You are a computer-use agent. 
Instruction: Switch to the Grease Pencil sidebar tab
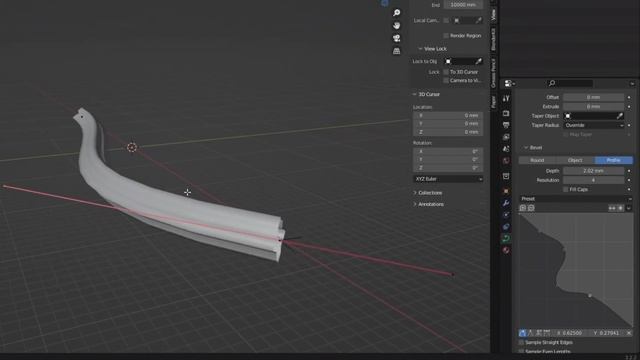tap(493, 73)
